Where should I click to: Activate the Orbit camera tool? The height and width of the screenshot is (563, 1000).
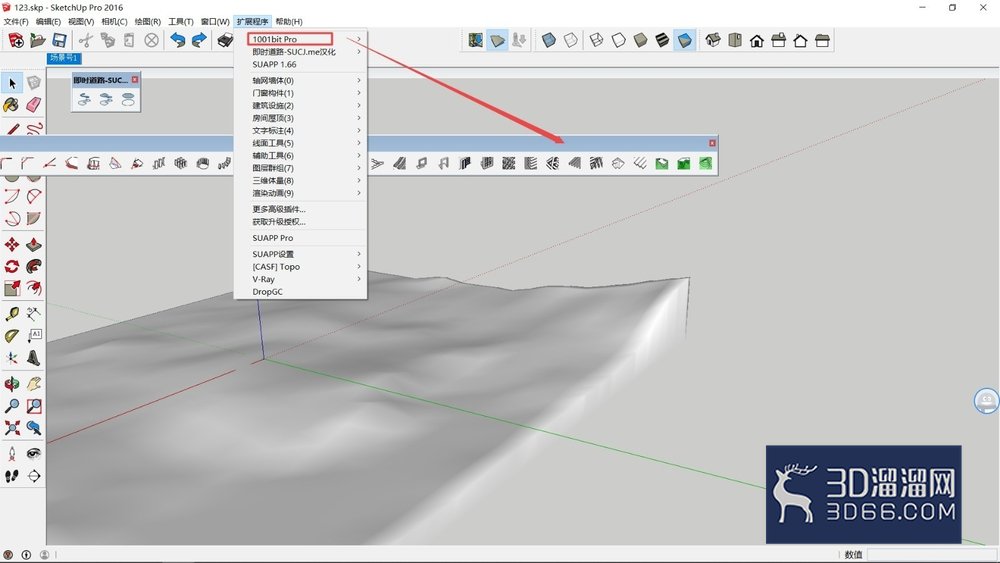click(11, 384)
